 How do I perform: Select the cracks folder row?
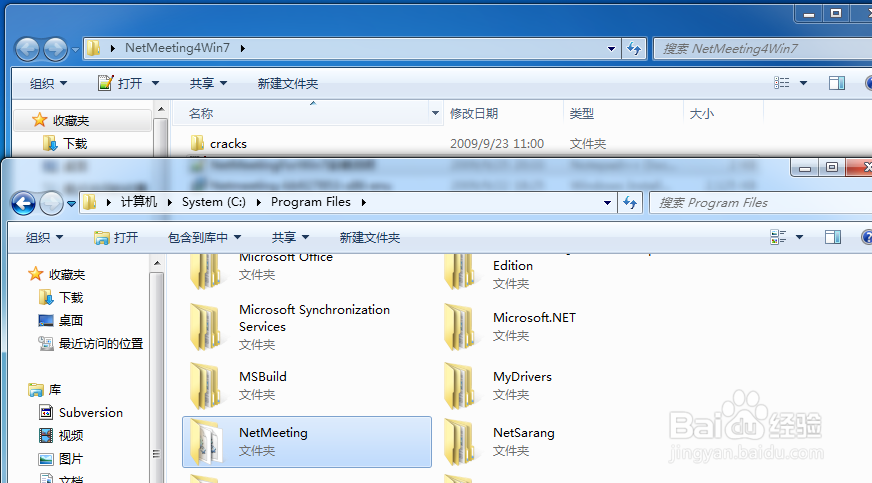tap(467, 143)
